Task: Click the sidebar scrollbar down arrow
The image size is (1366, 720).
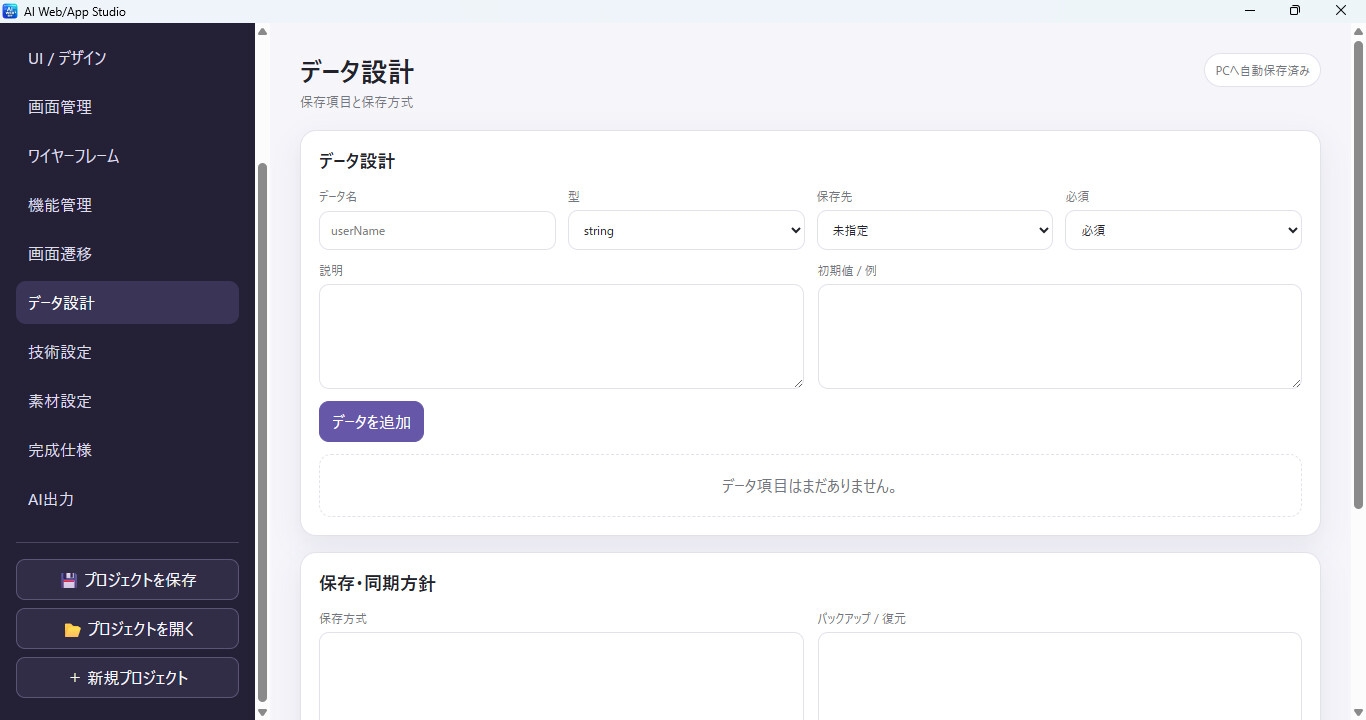Action: 263,712
